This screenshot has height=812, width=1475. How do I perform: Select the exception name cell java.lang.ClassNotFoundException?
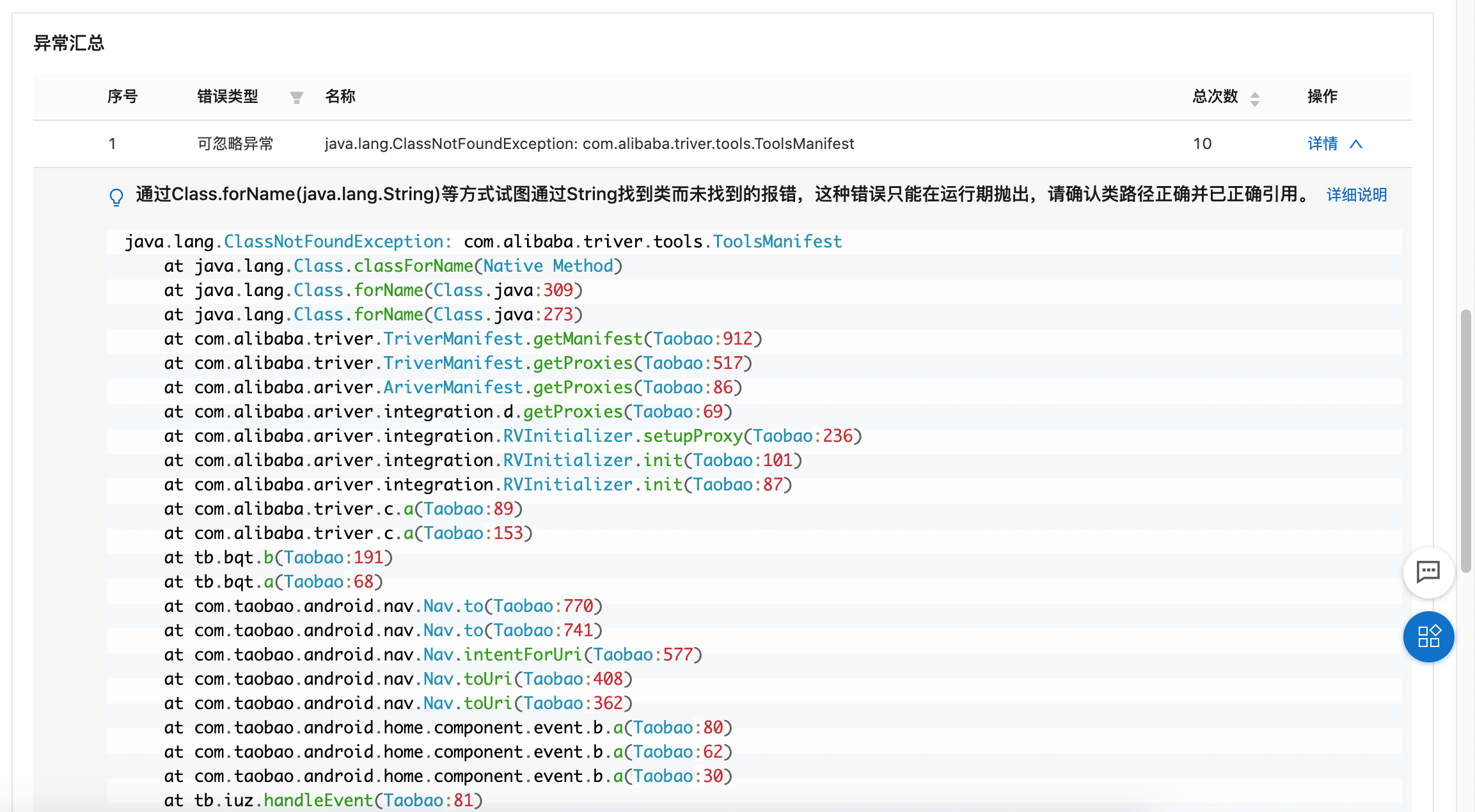click(589, 144)
